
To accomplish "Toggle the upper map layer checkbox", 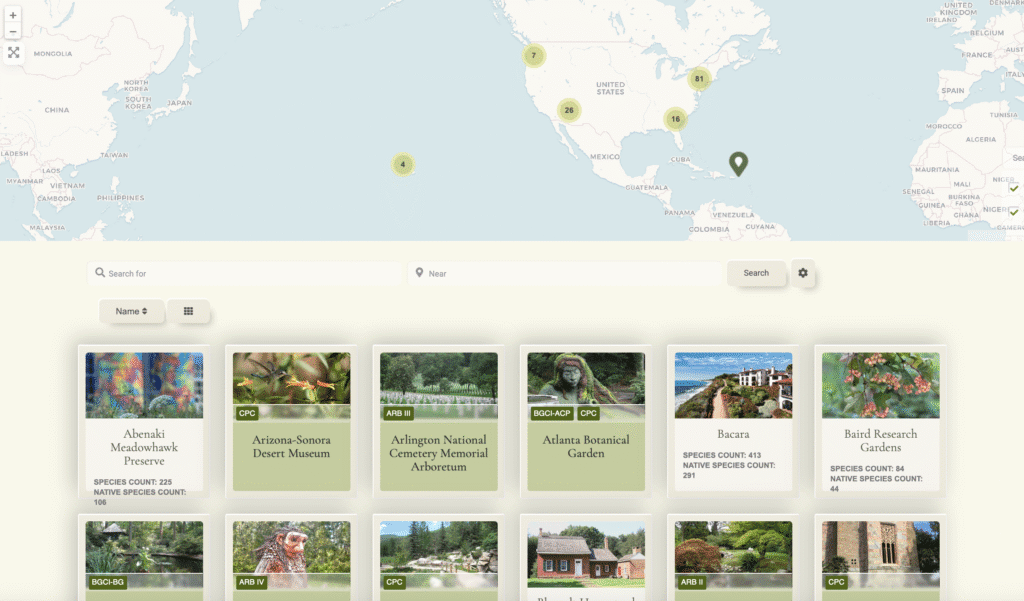I will pyautogui.click(x=1013, y=188).
